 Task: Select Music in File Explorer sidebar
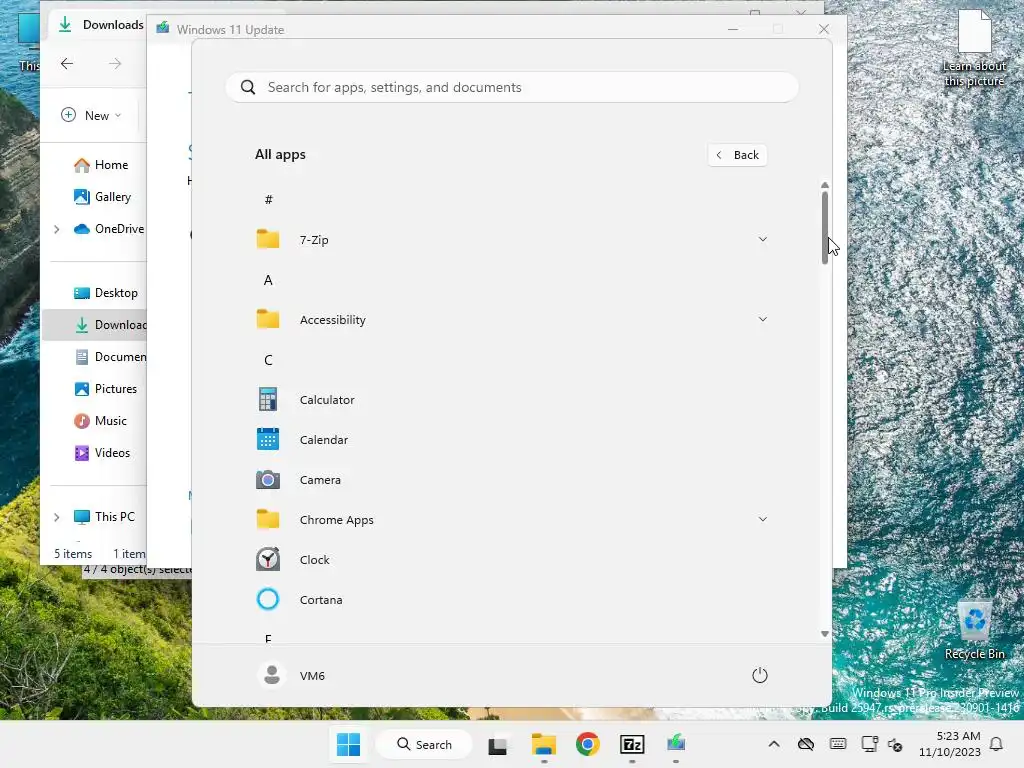click(x=101, y=421)
